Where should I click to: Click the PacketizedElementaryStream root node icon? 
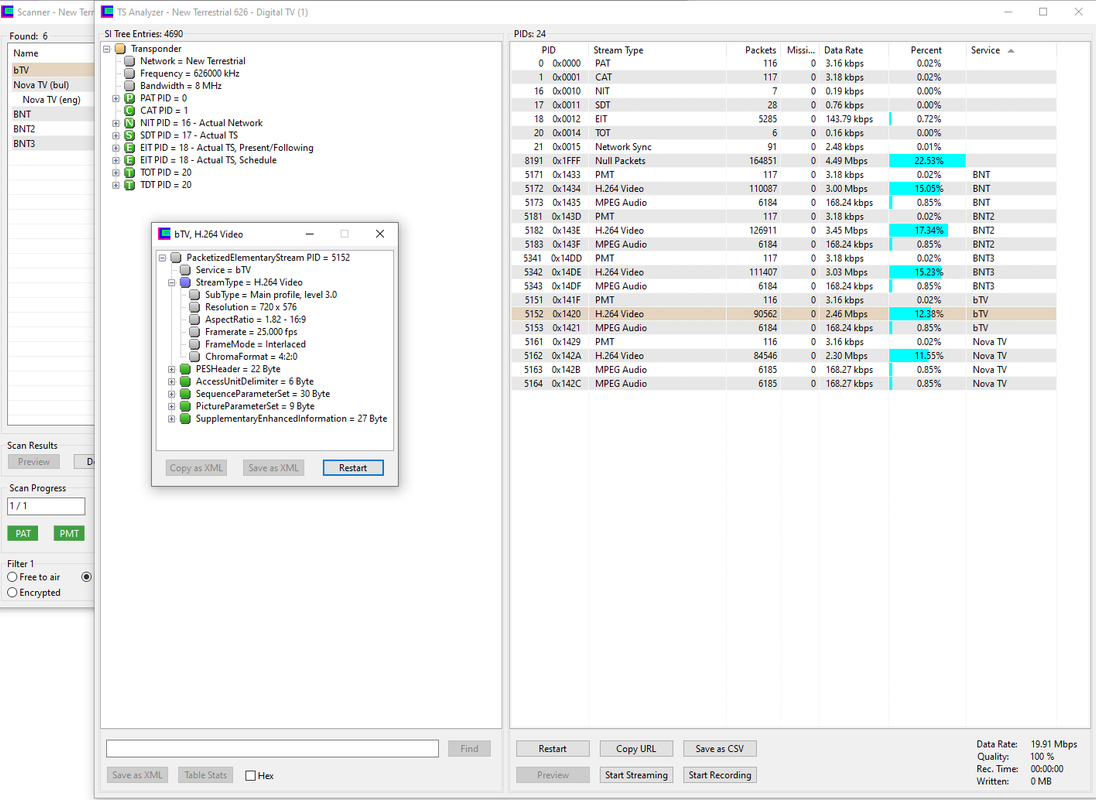point(176,258)
